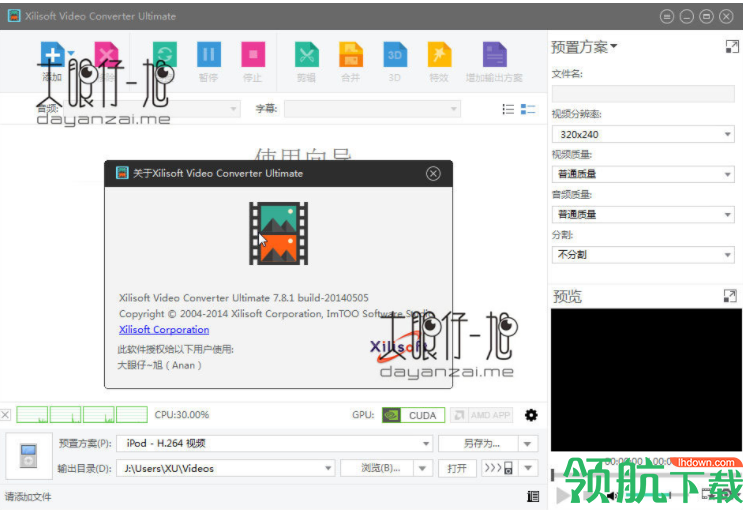Open the subtitle dropdown
Image resolution: width=743 pixels, height=510 pixels.
372,109
